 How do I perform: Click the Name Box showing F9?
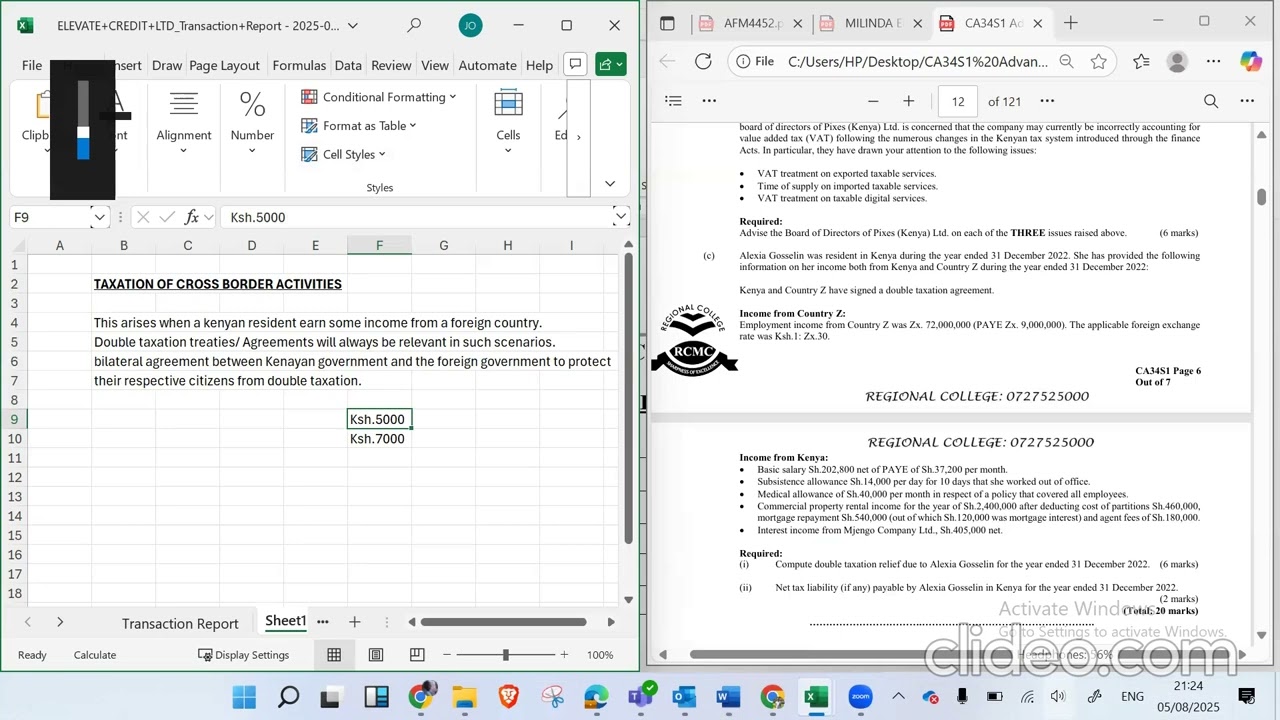(50, 217)
